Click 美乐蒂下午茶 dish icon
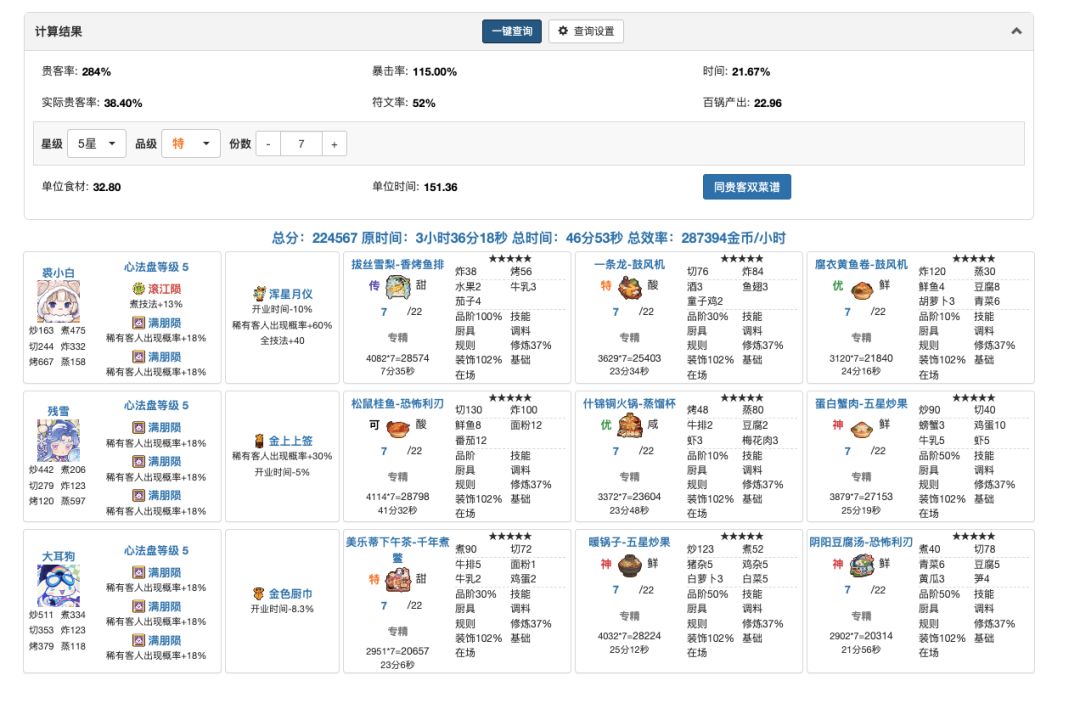Screen dimensions: 1080x703 (397, 580)
